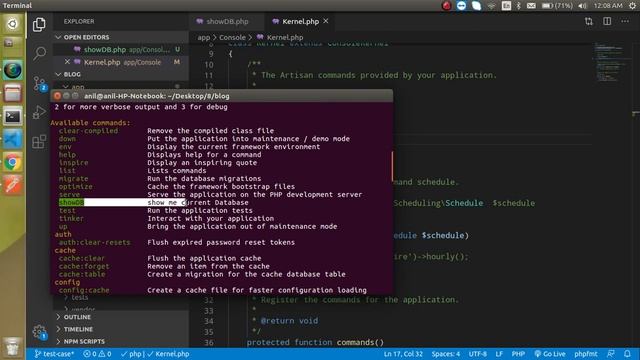Click 'app' breadcrumb segment

click(204, 37)
